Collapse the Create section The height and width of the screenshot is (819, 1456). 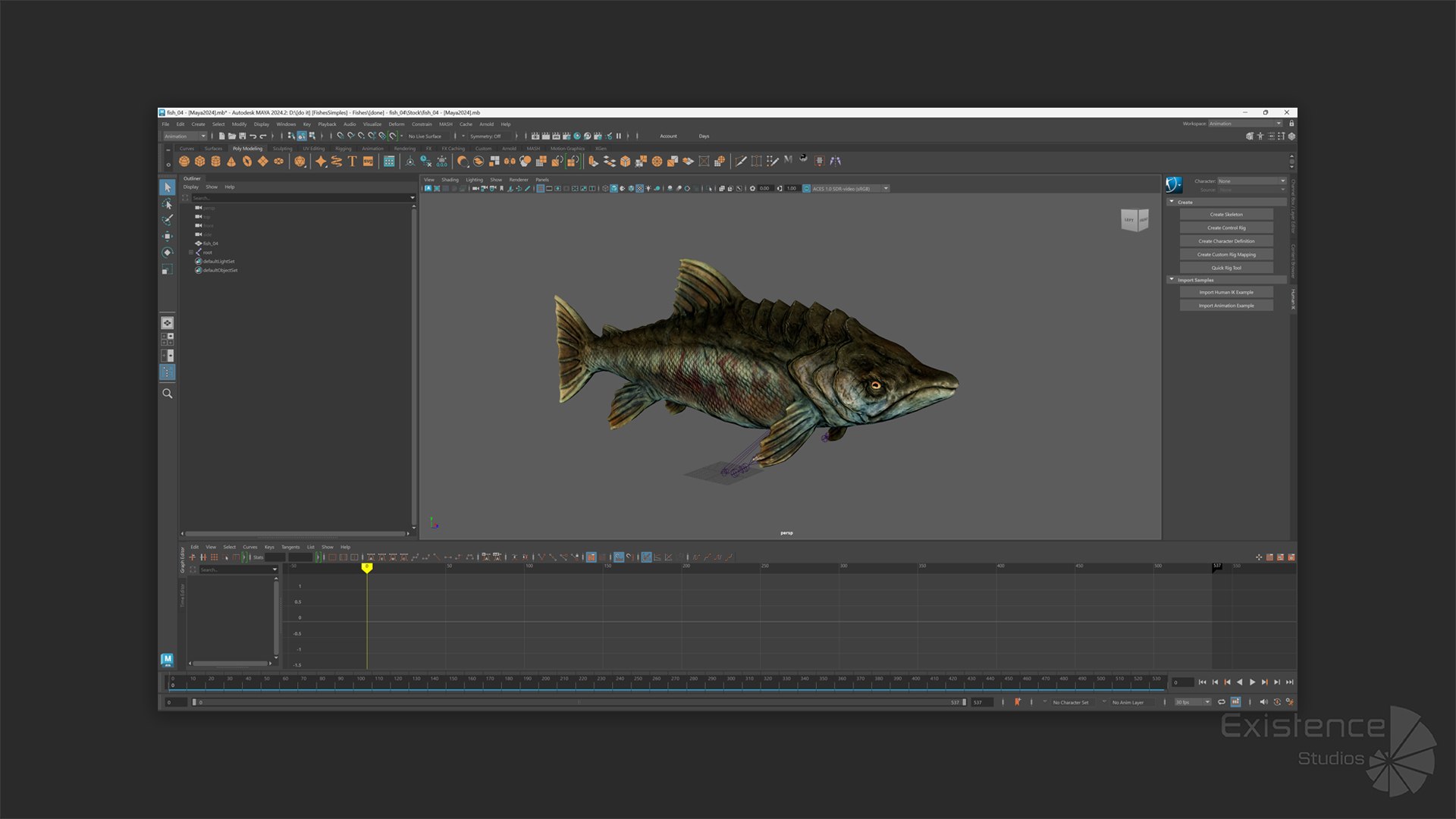pyautogui.click(x=1172, y=202)
